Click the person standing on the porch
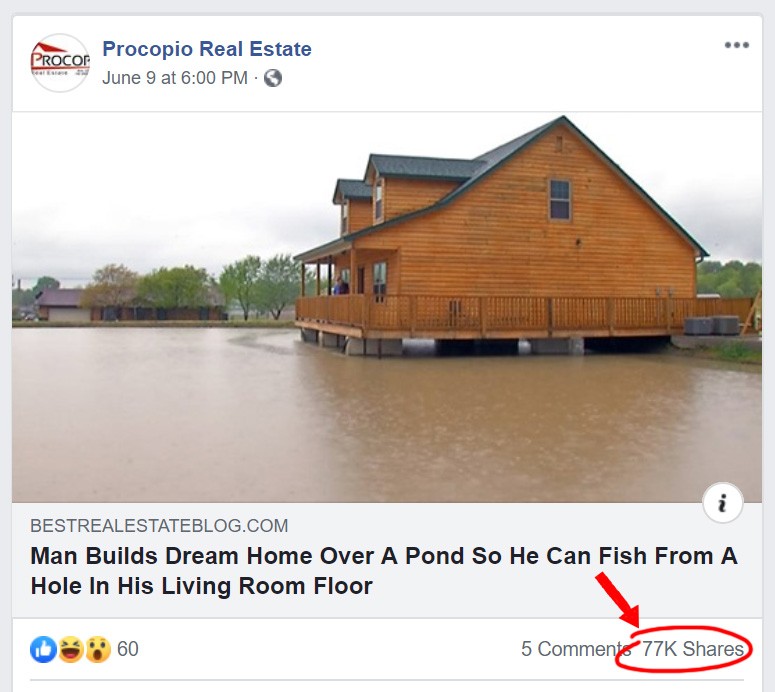The image size is (775, 692). coord(340,286)
